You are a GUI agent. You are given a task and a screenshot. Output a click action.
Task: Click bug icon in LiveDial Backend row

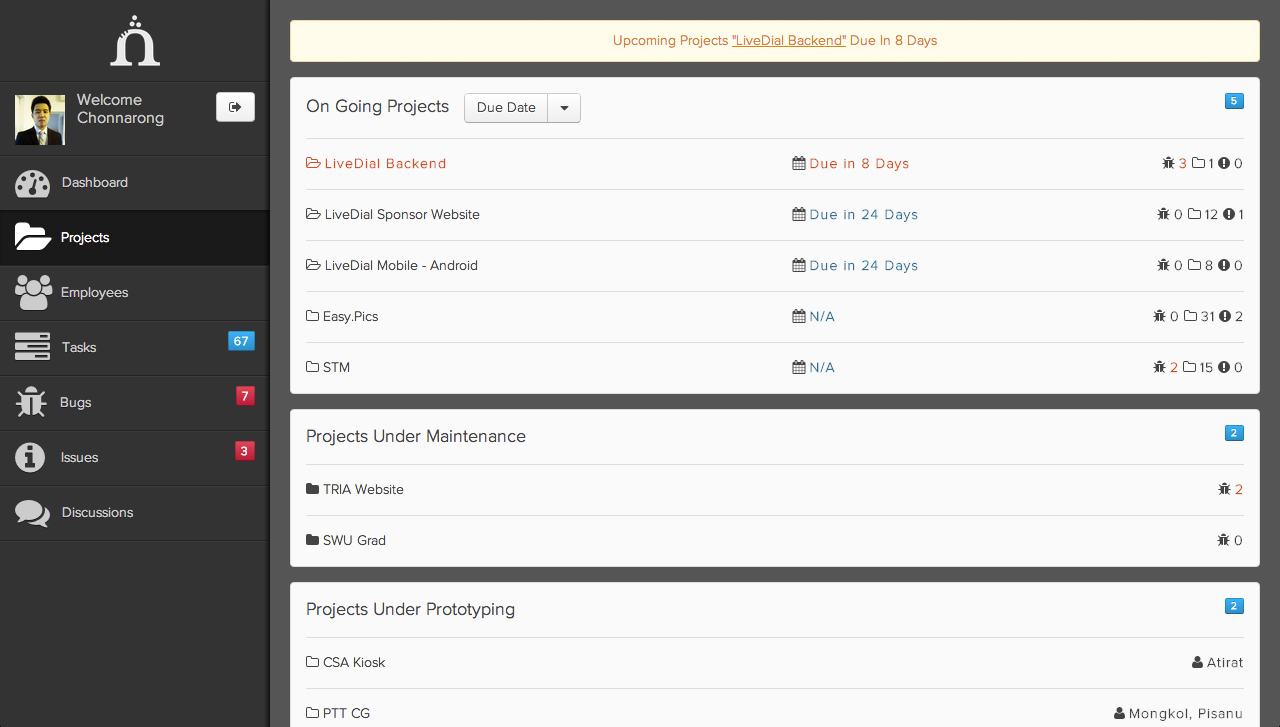coord(1168,164)
